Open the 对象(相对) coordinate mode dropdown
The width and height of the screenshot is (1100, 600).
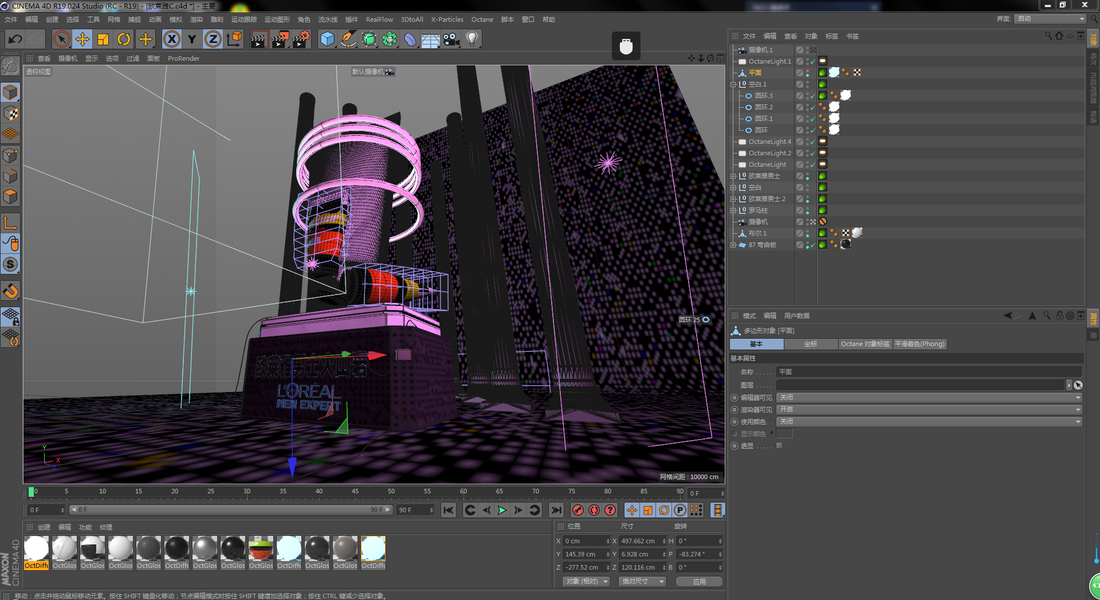(586, 581)
